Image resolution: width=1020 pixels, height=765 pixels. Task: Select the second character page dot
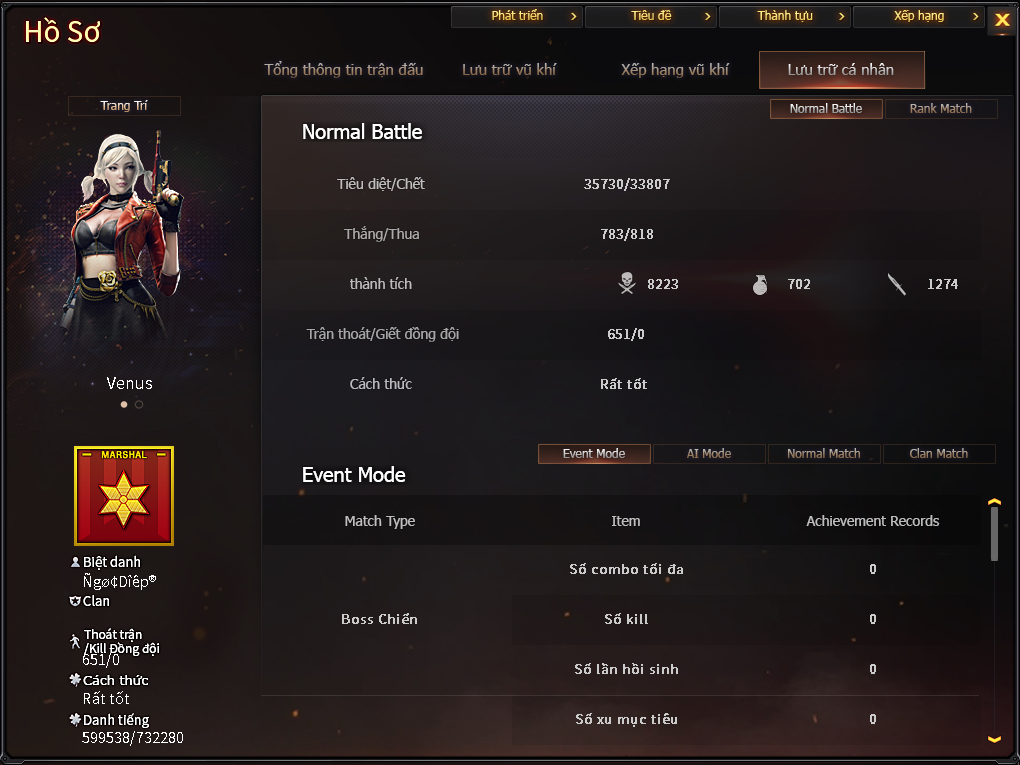[x=139, y=405]
